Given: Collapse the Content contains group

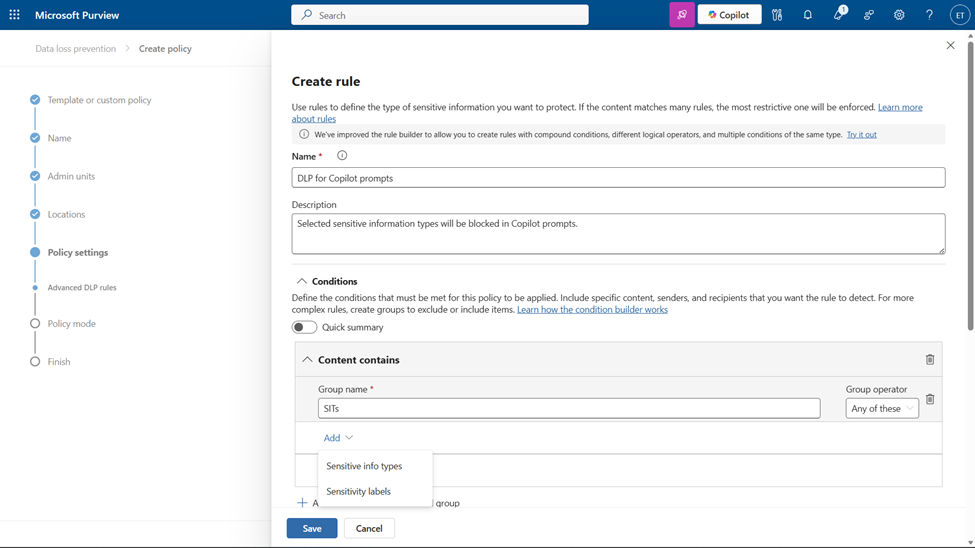Looking at the screenshot, I should (307, 360).
